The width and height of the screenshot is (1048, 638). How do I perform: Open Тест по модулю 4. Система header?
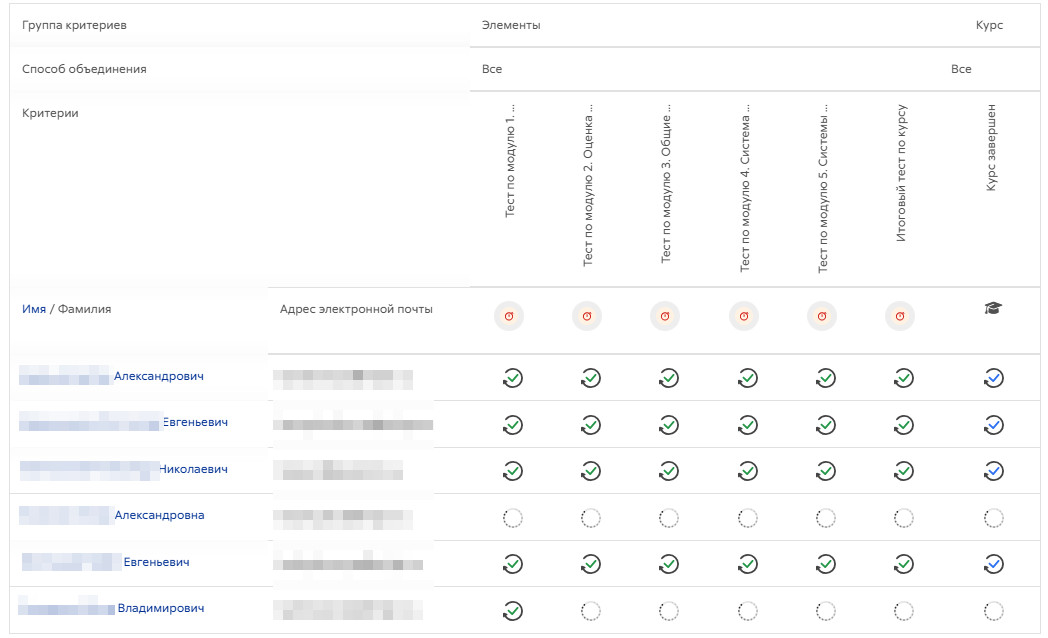pyautogui.click(x=745, y=188)
